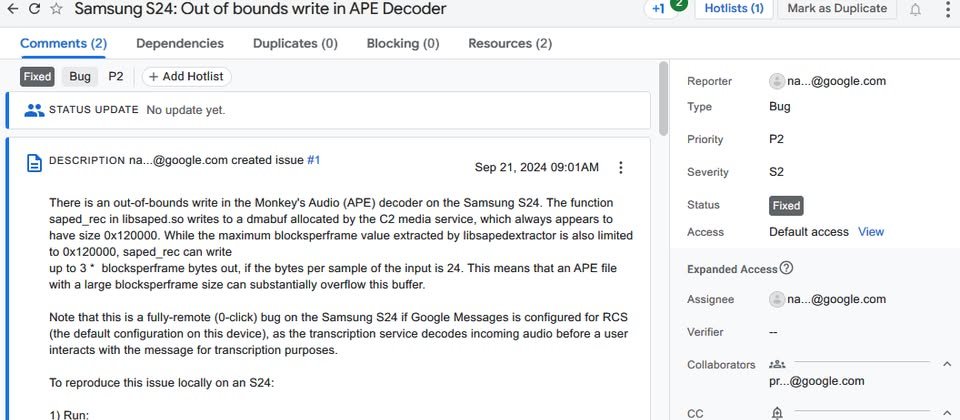Switch to the Dependencies tab
The image size is (960, 420).
[180, 43]
